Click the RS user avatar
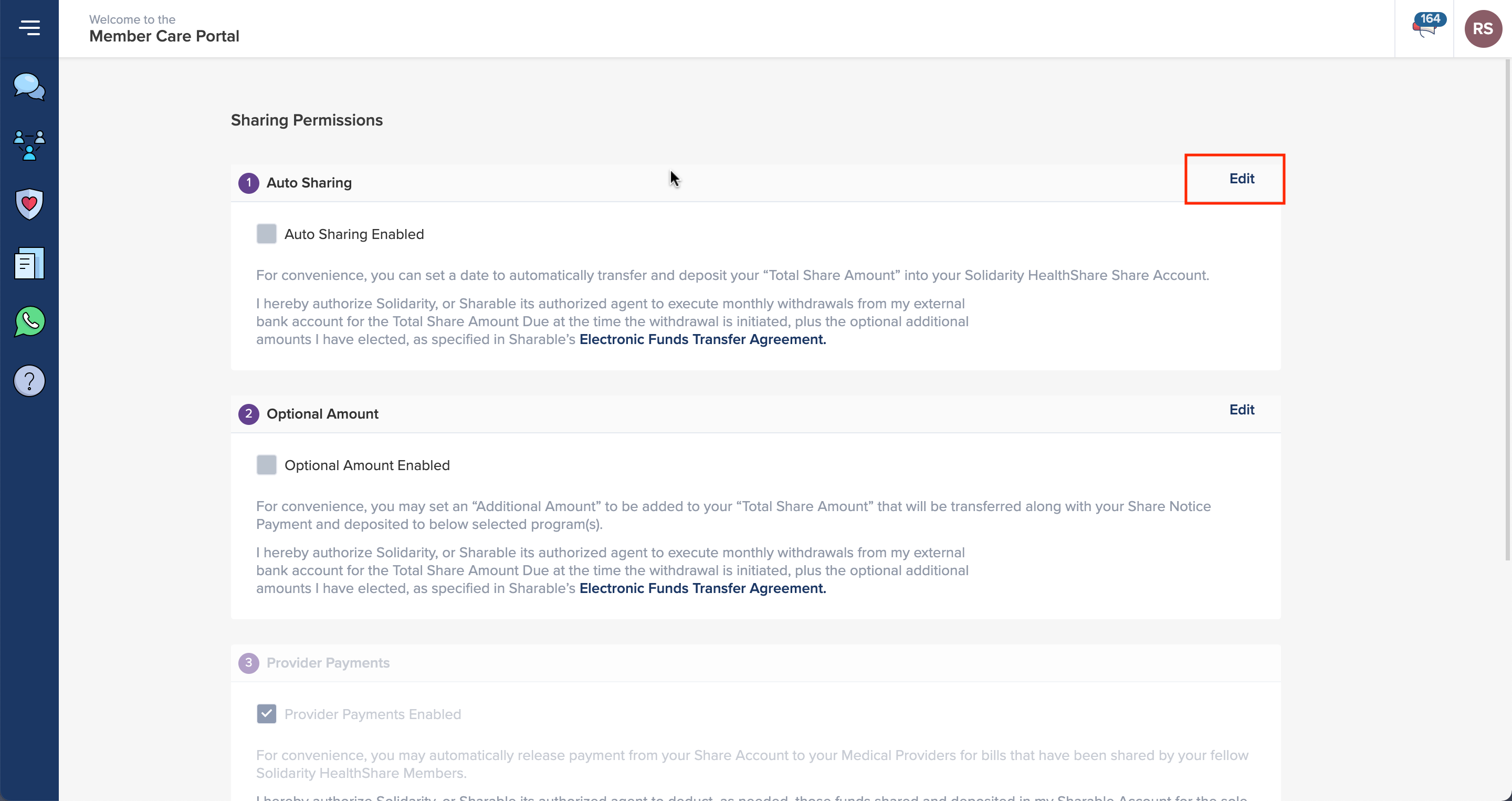This screenshot has width=1512, height=801. tap(1483, 28)
